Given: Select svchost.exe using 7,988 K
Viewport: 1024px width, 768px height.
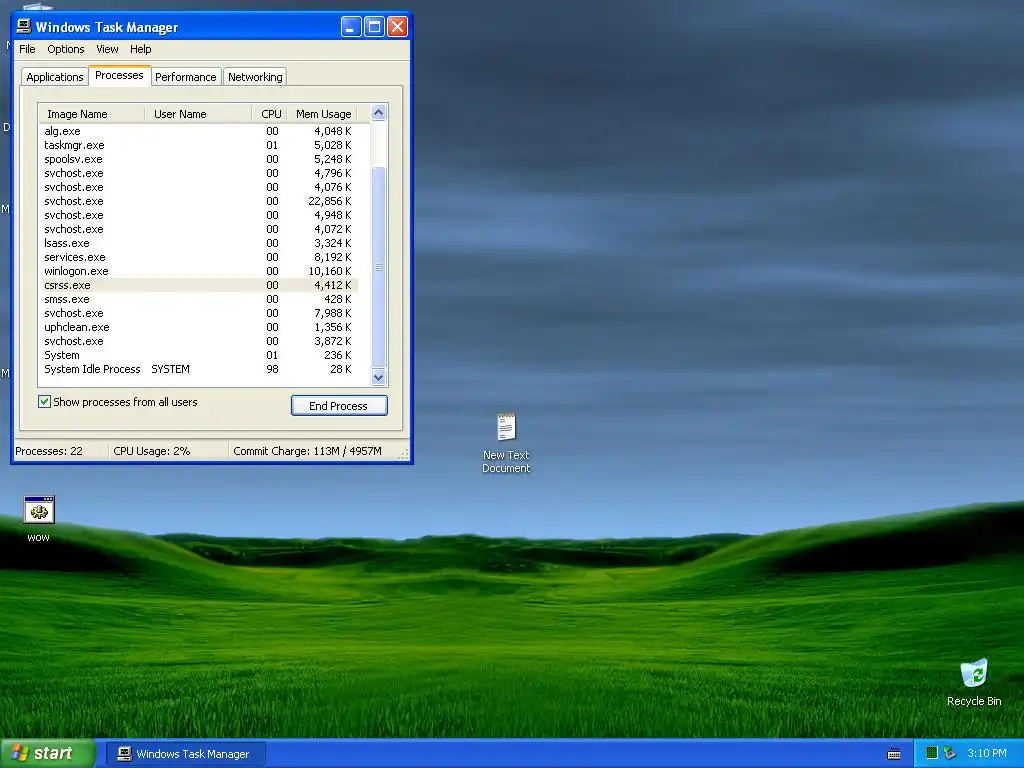Looking at the screenshot, I should tap(199, 313).
